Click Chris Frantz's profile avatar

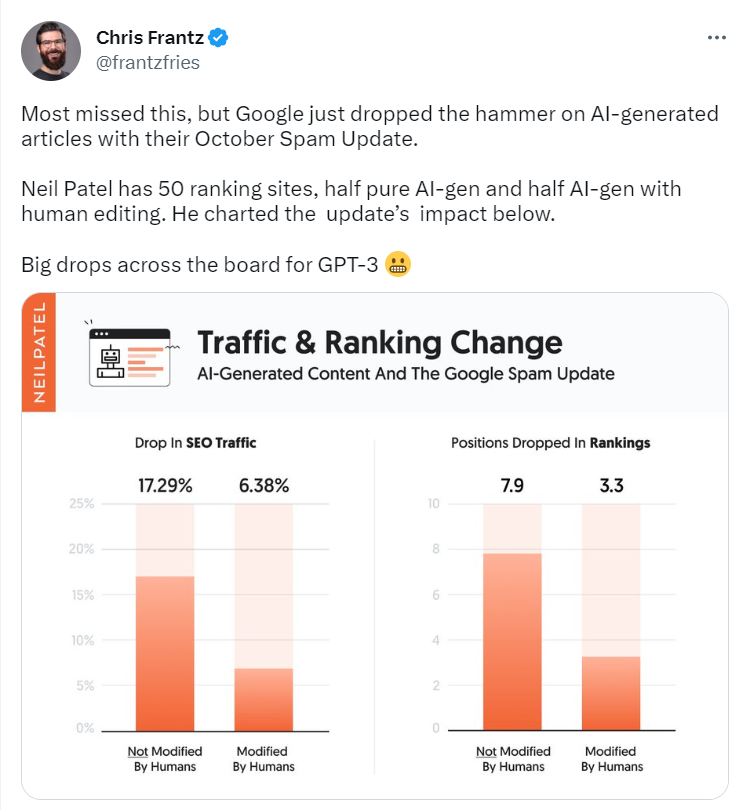(x=51, y=51)
